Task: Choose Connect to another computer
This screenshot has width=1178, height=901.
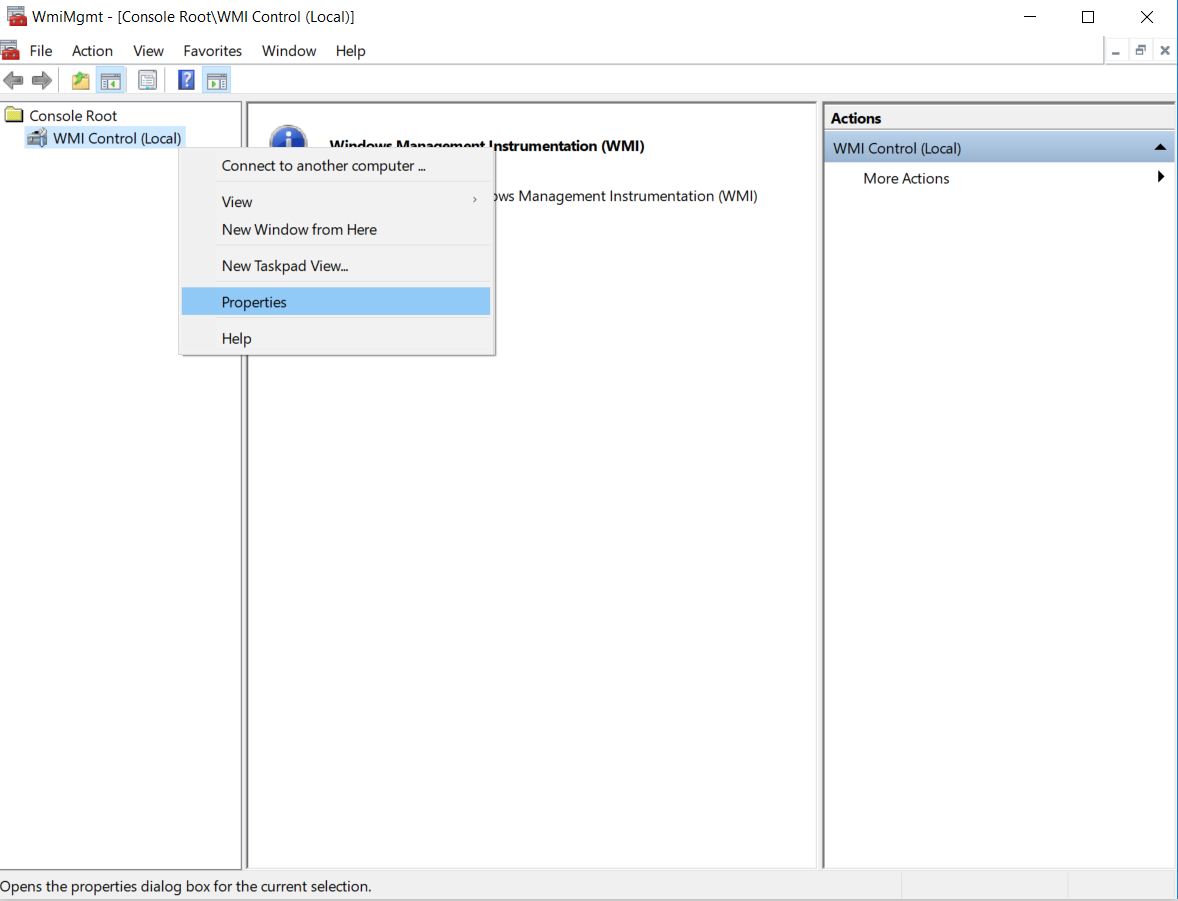Action: [336, 166]
